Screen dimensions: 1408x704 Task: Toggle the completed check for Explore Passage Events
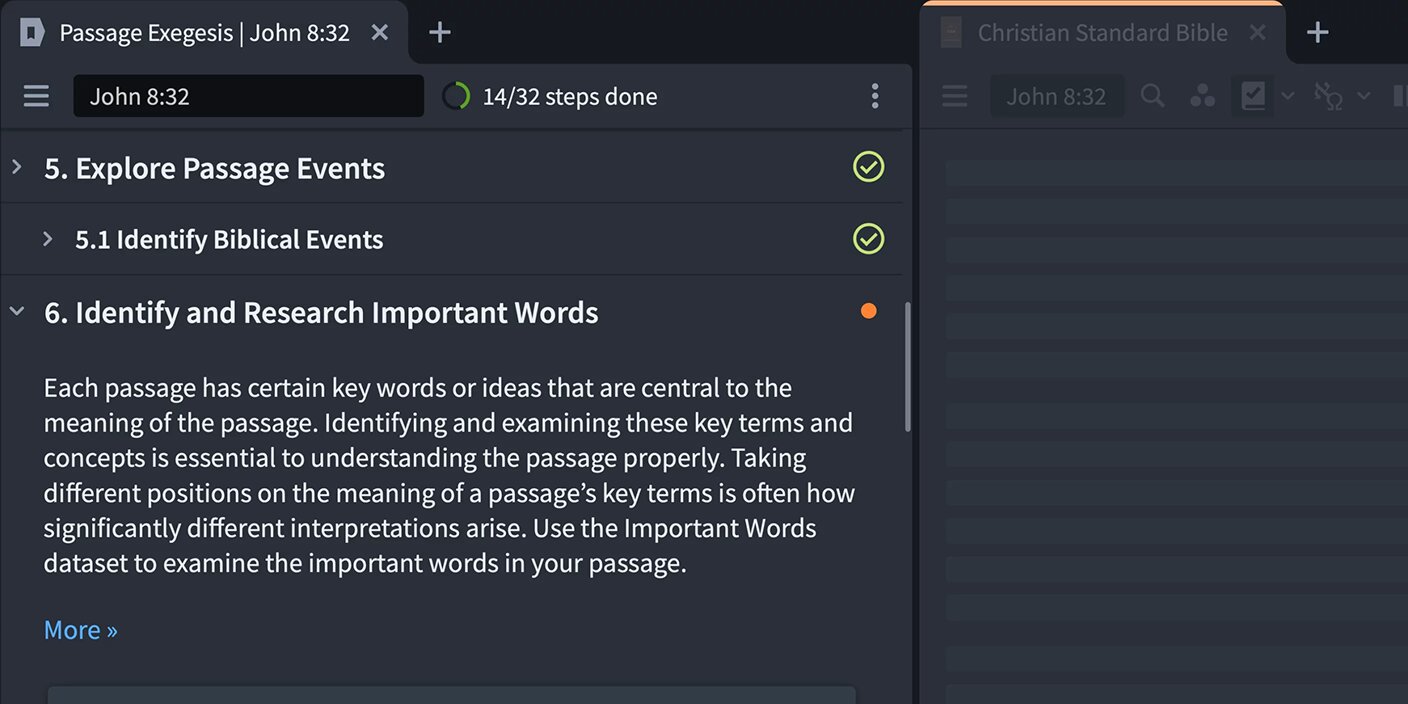(869, 167)
